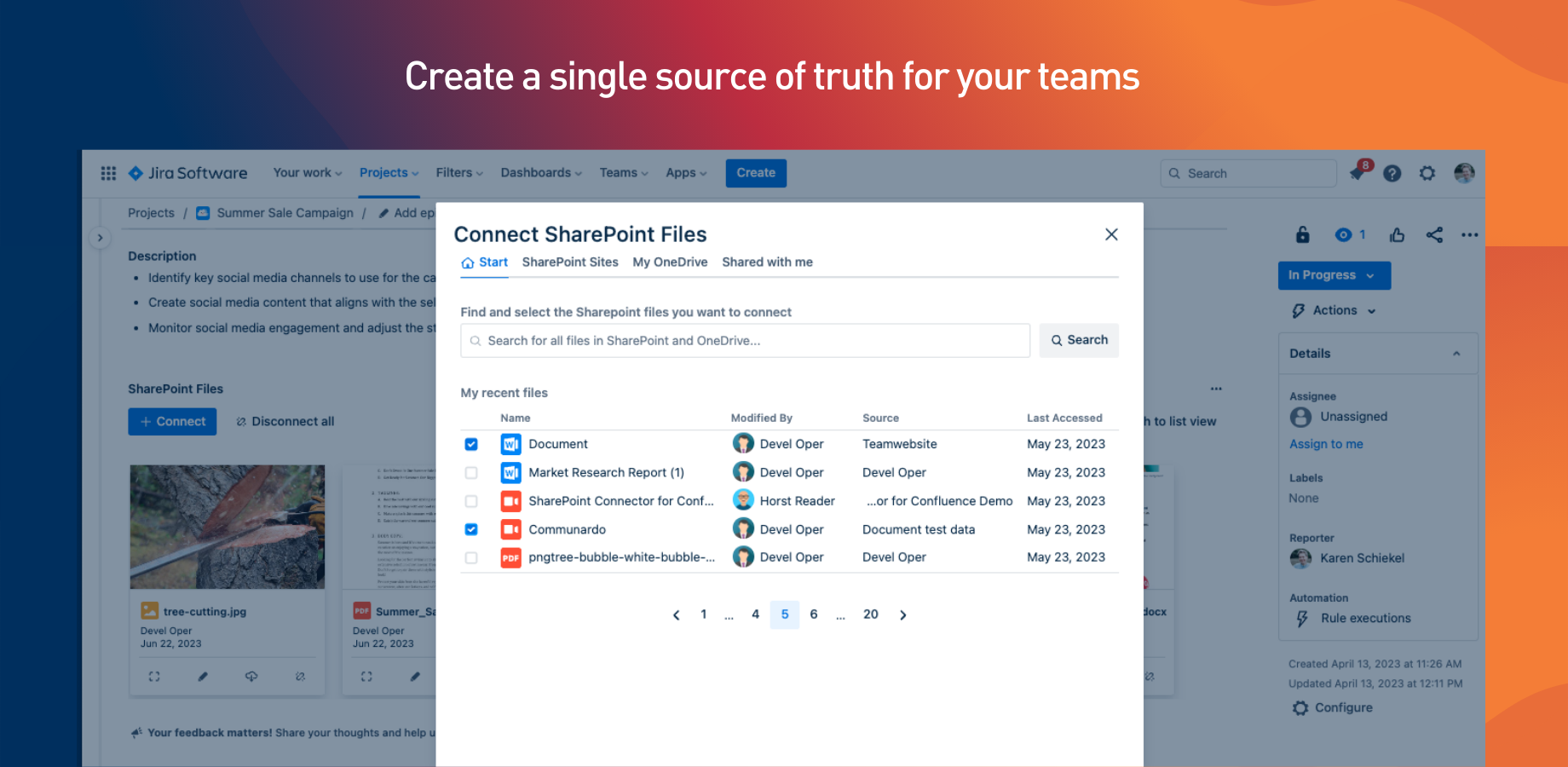The image size is (1568, 767).
Task: Click edit pencil under tree-cutting.jpg
Action: 203,677
